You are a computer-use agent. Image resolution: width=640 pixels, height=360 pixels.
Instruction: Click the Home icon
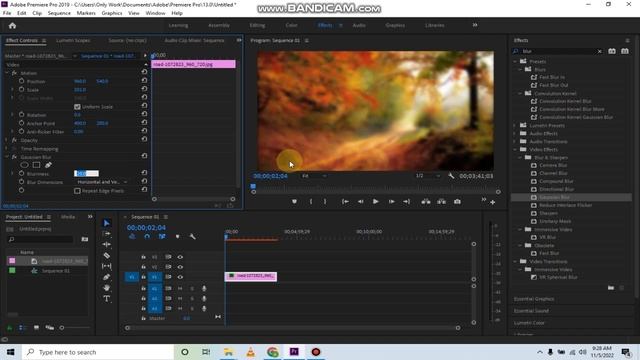[x=12, y=26]
